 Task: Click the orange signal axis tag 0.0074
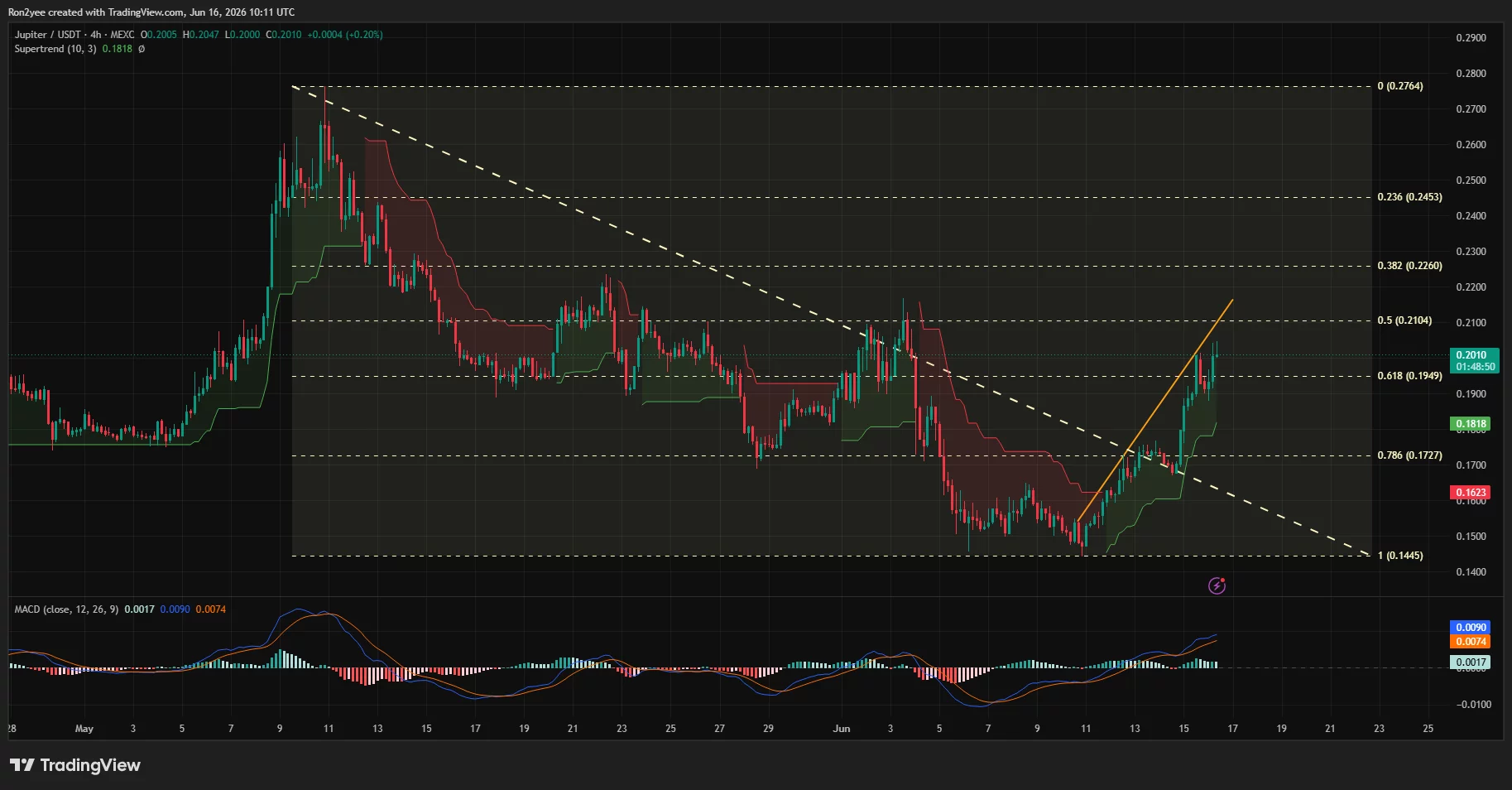(1471, 642)
